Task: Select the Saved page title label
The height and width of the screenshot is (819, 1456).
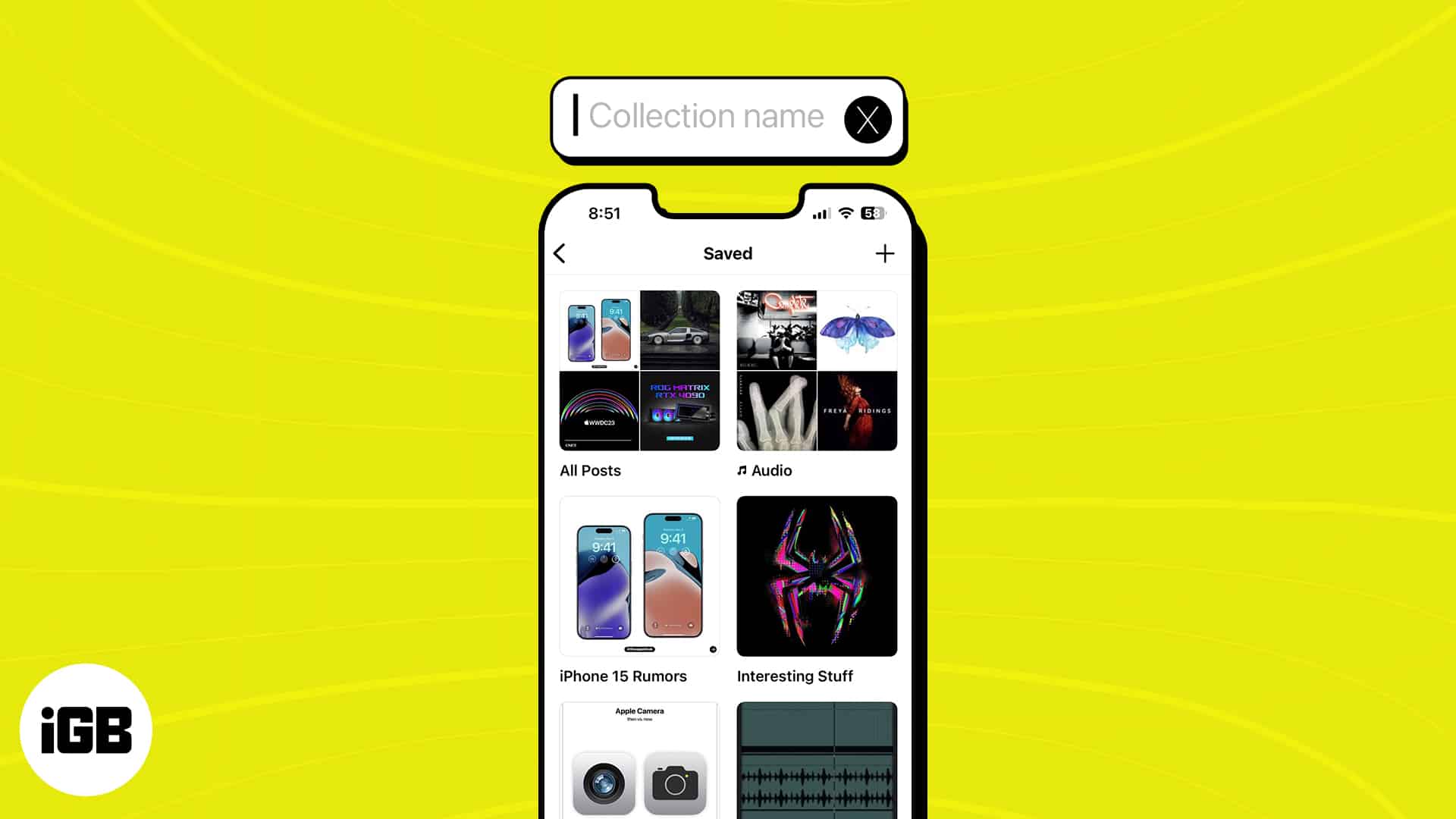Action: click(728, 253)
